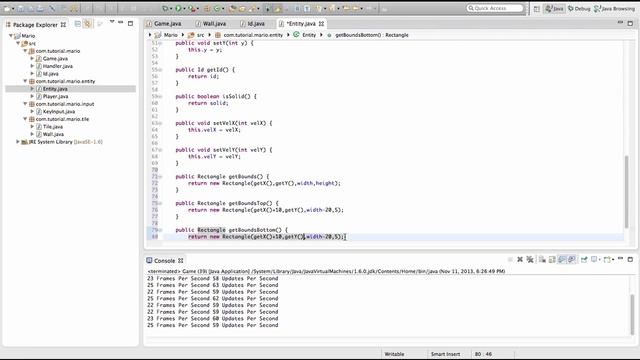This screenshot has height=360, width=640.
Task: Open the Package Explorer view menu arrow
Action: tap(112, 22)
